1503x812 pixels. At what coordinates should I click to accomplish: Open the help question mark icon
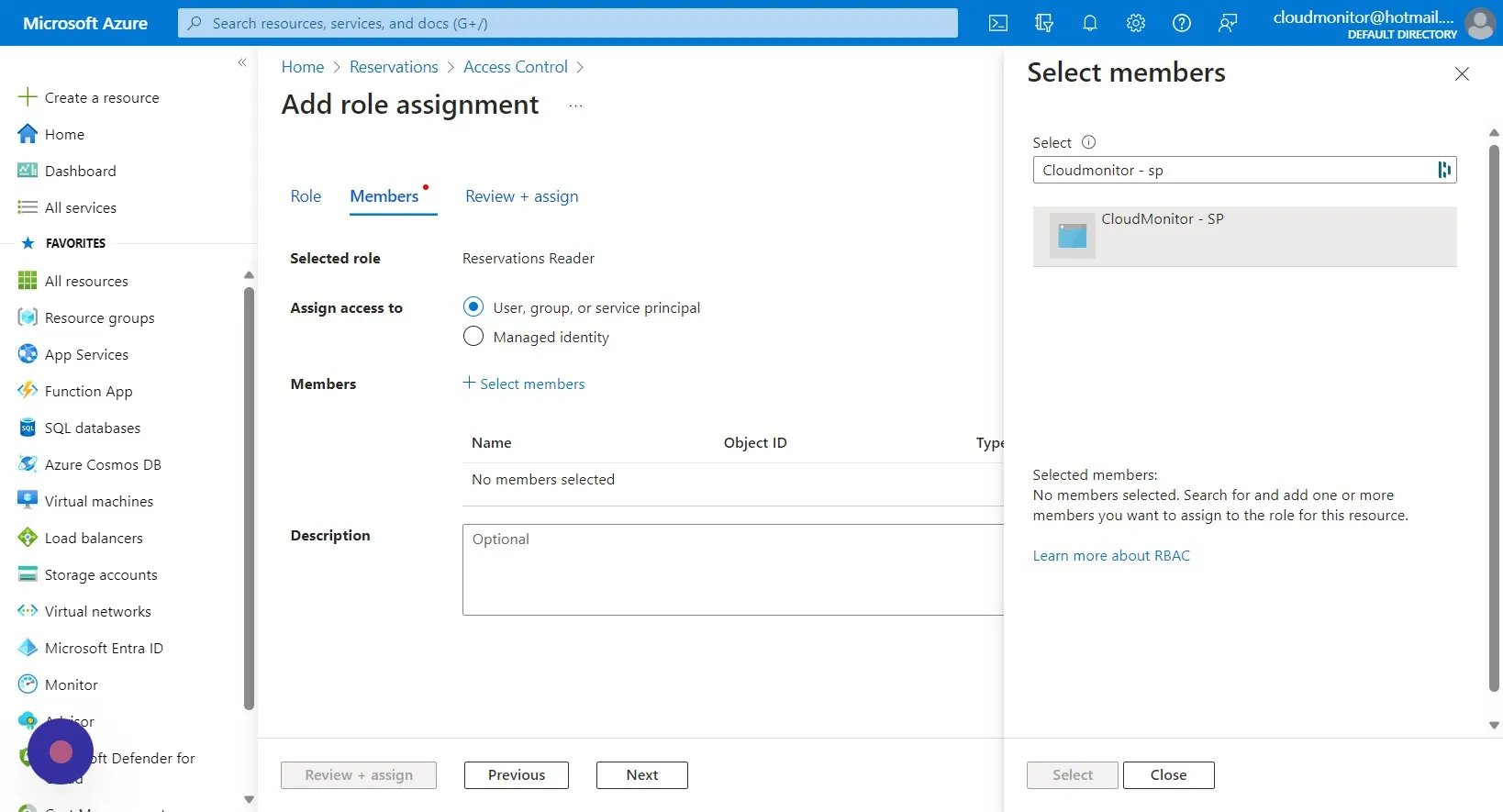tap(1182, 23)
